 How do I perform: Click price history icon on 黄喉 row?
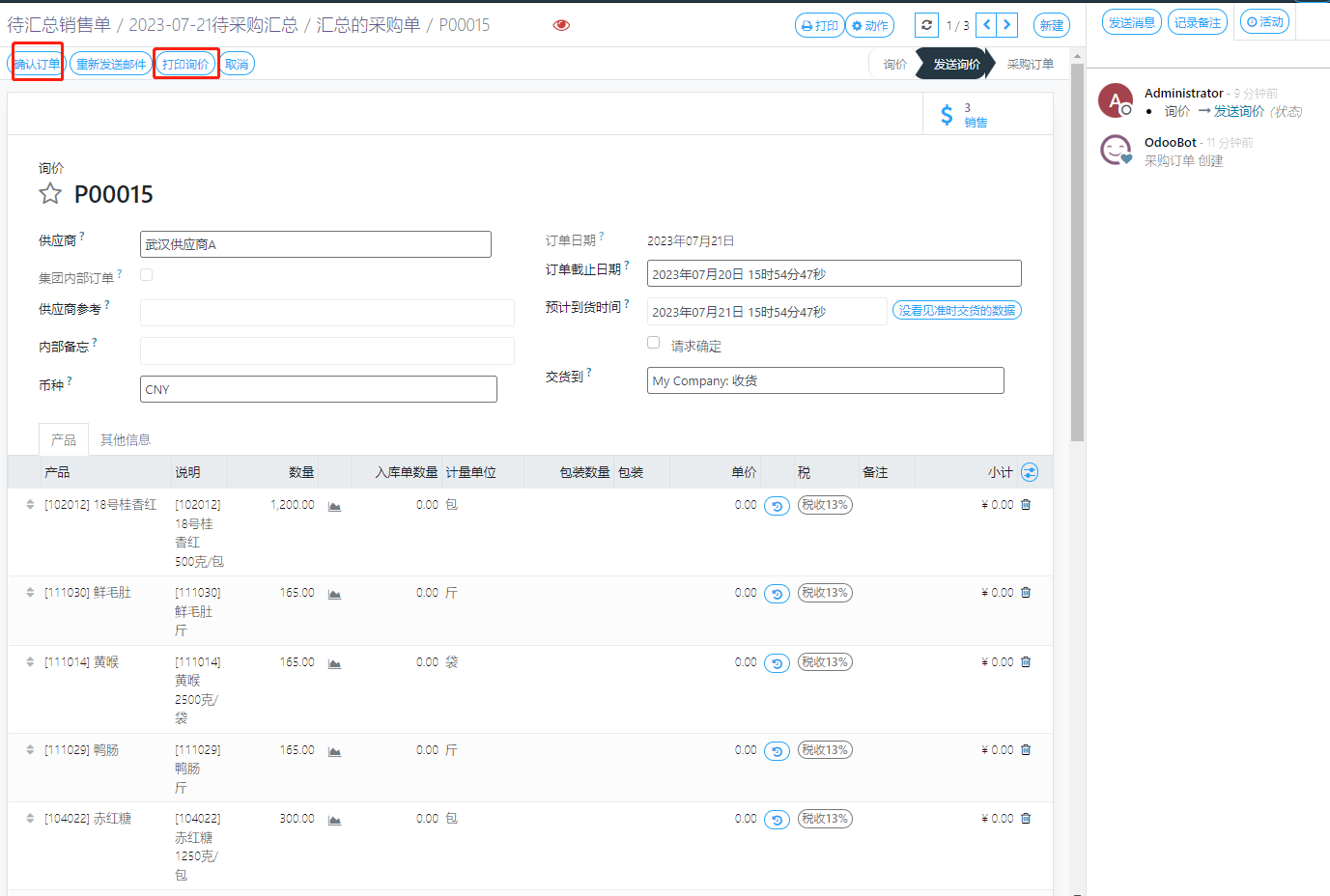(x=777, y=663)
